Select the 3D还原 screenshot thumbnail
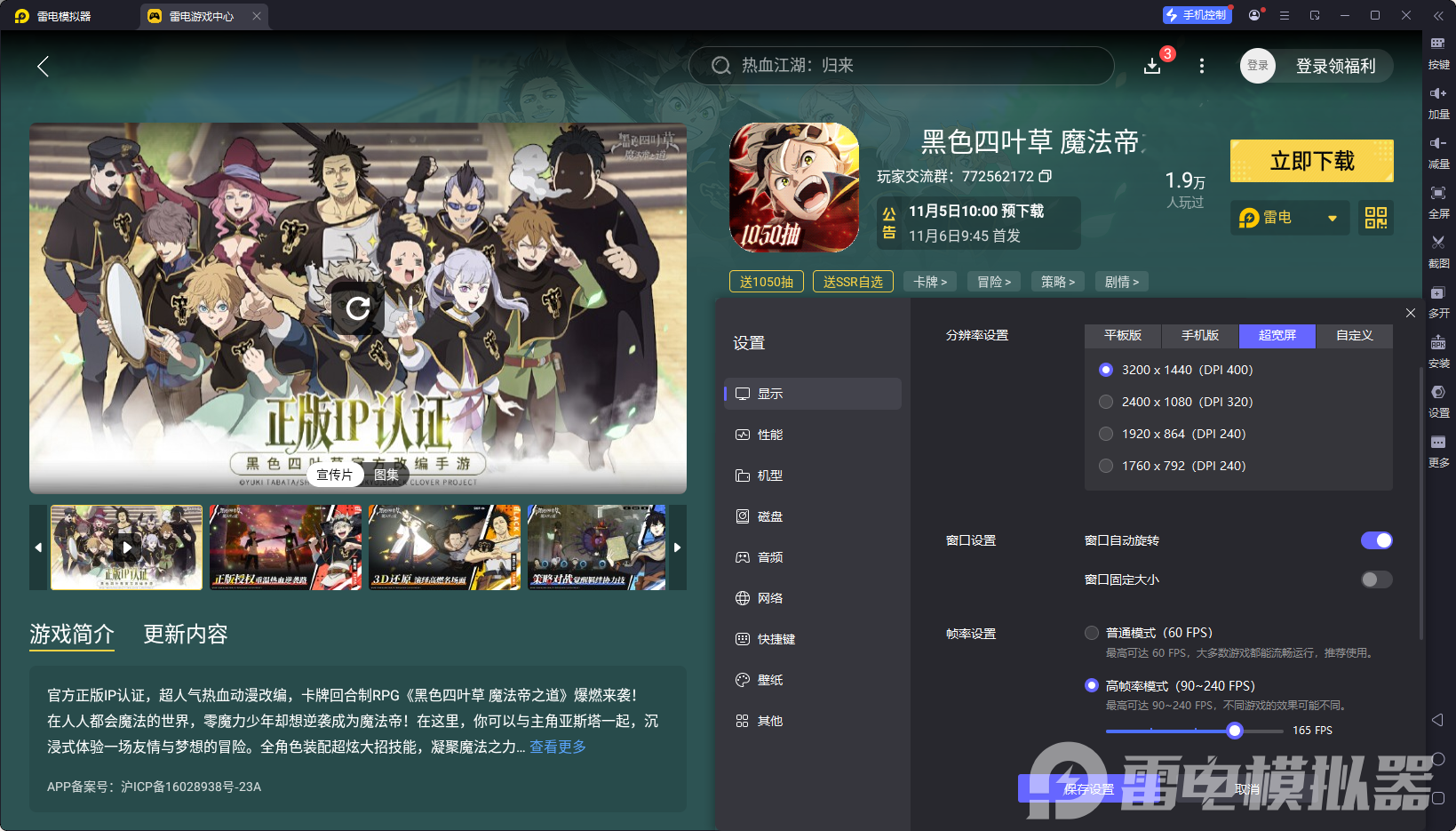 point(444,547)
